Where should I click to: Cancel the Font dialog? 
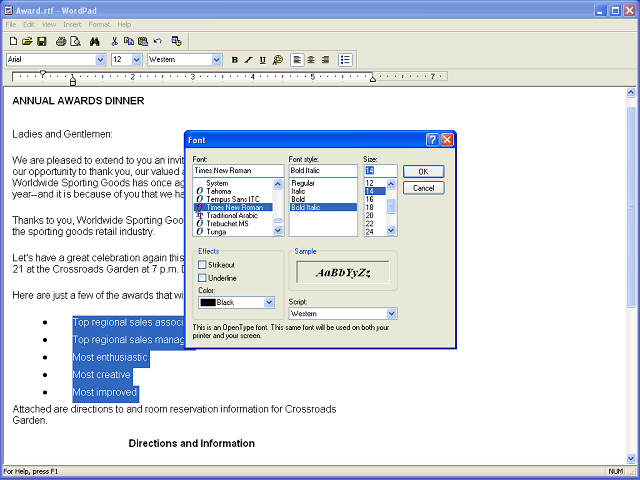coord(423,188)
